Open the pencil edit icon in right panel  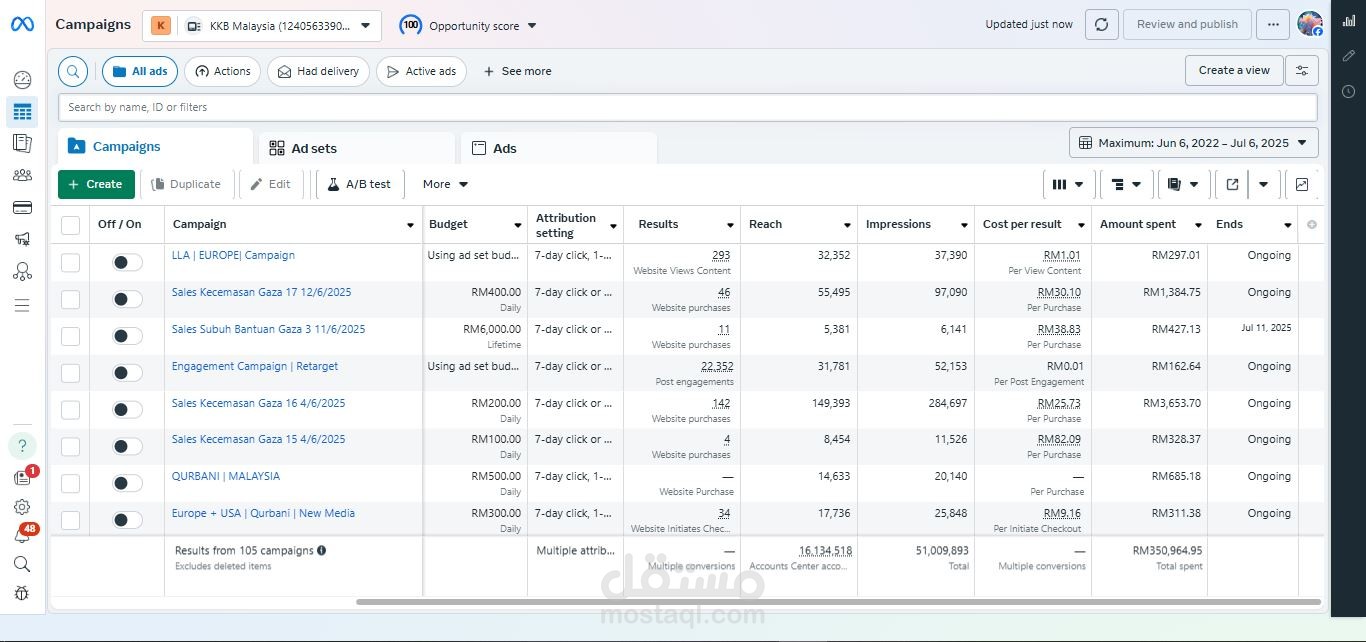(x=1348, y=56)
